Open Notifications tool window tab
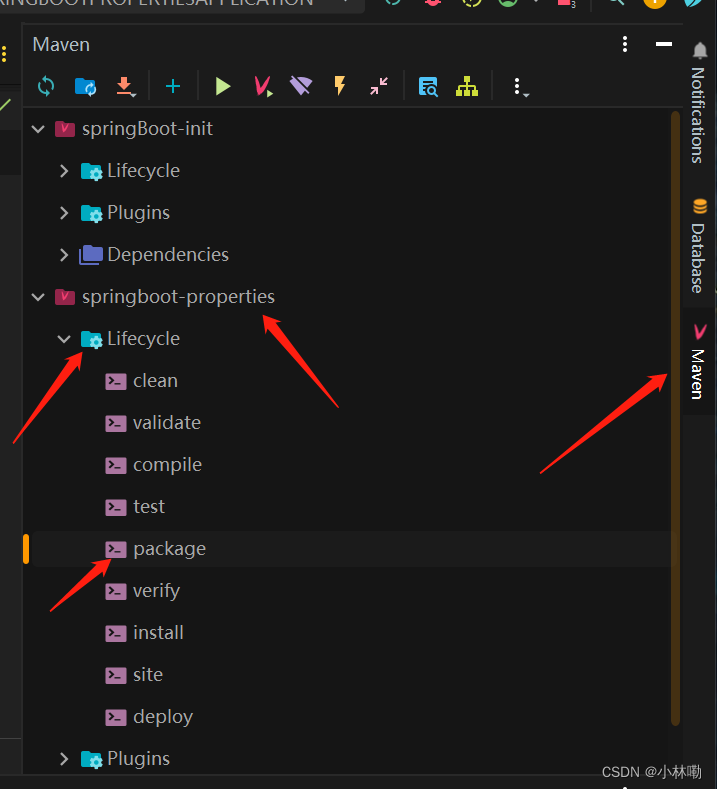 click(x=699, y=104)
